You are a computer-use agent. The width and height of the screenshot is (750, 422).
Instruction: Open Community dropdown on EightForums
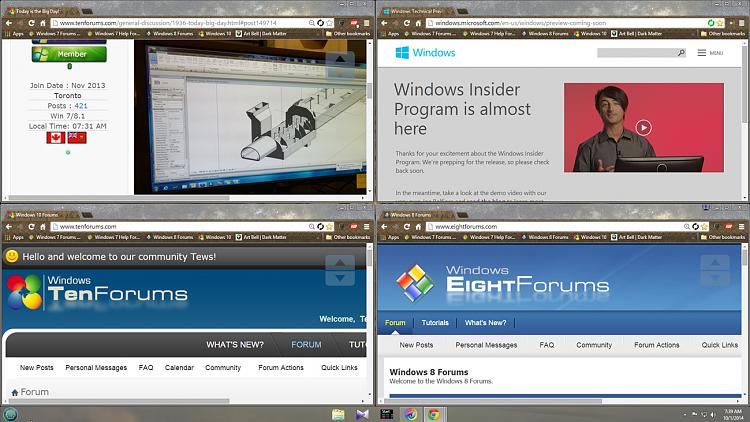click(x=594, y=345)
